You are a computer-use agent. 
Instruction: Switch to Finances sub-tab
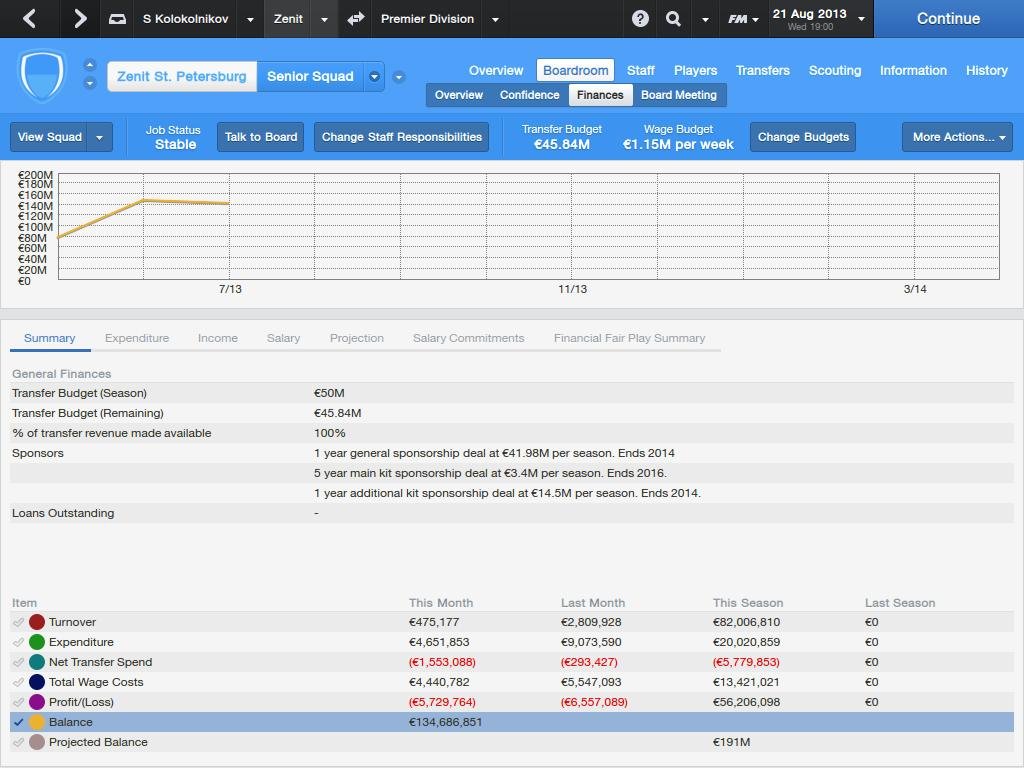pos(600,95)
